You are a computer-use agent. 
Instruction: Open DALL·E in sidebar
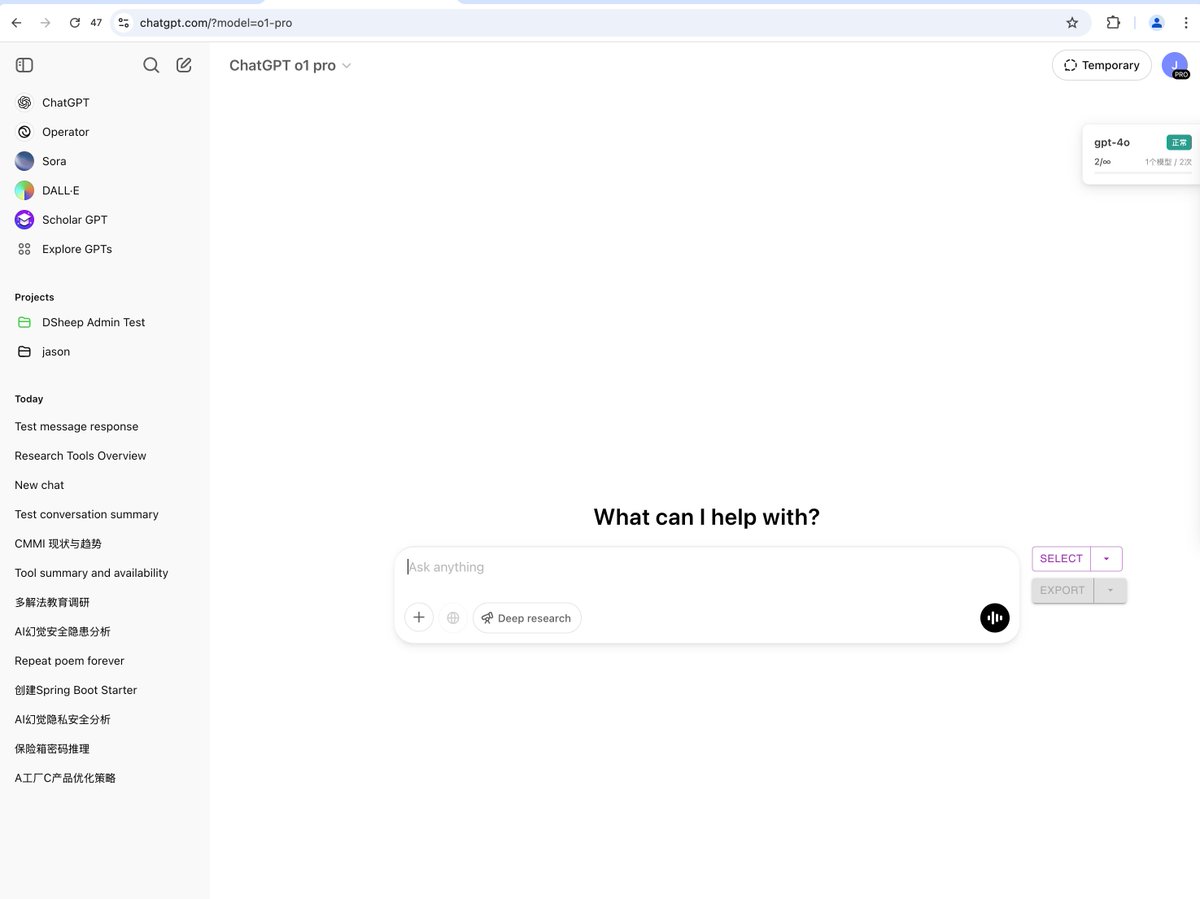pos(105,190)
